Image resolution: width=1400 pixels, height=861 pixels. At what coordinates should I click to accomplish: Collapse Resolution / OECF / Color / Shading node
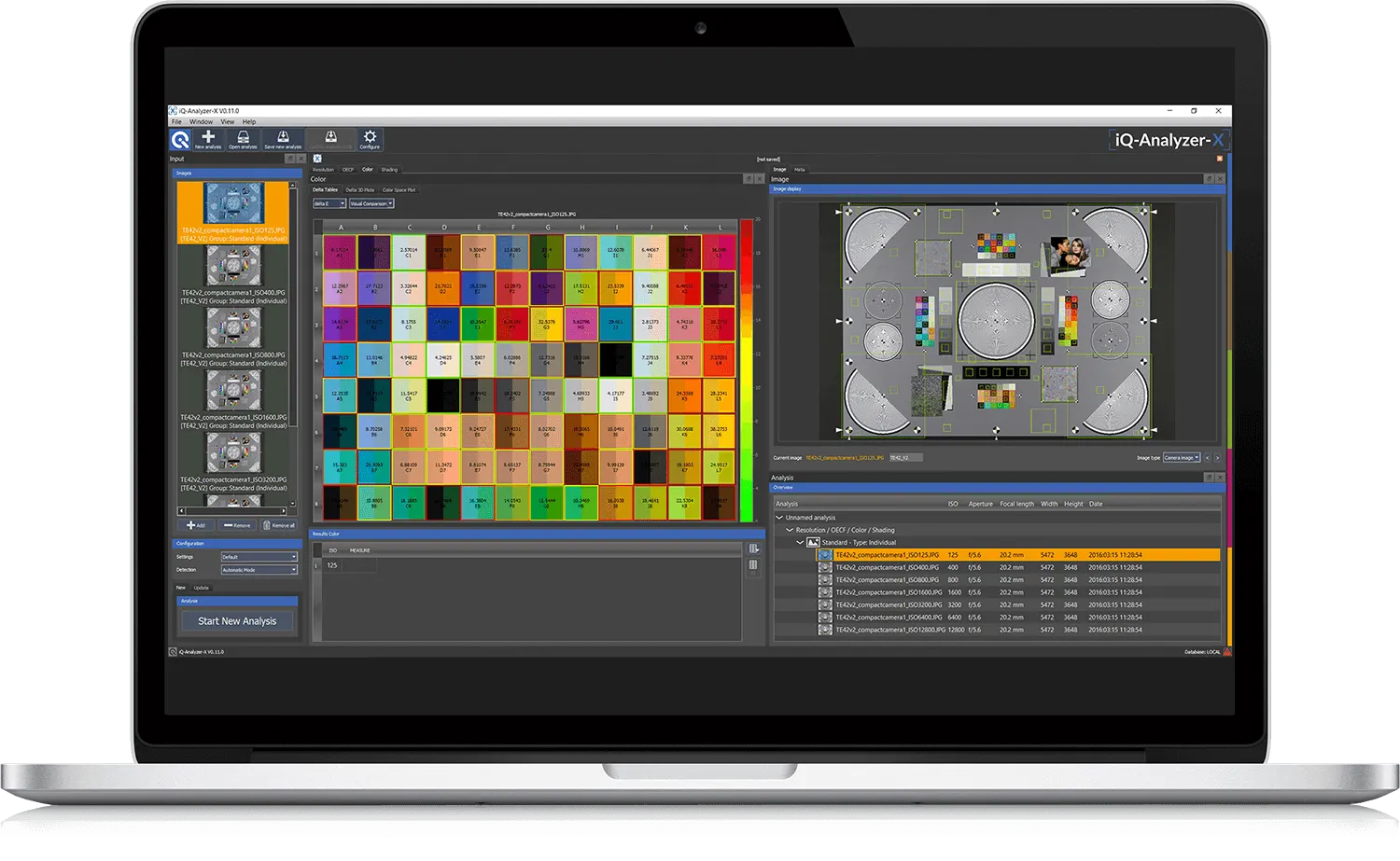pyautogui.click(x=790, y=530)
